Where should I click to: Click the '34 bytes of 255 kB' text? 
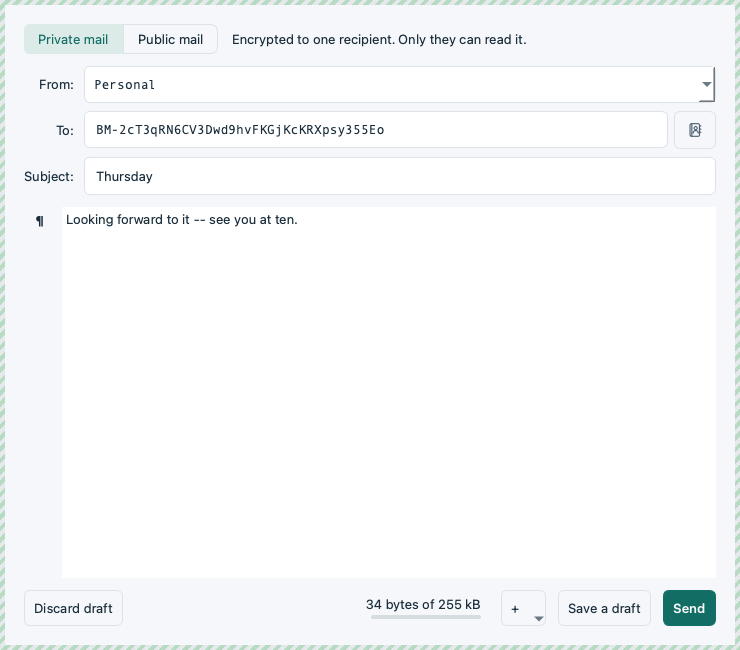pyautogui.click(x=423, y=604)
